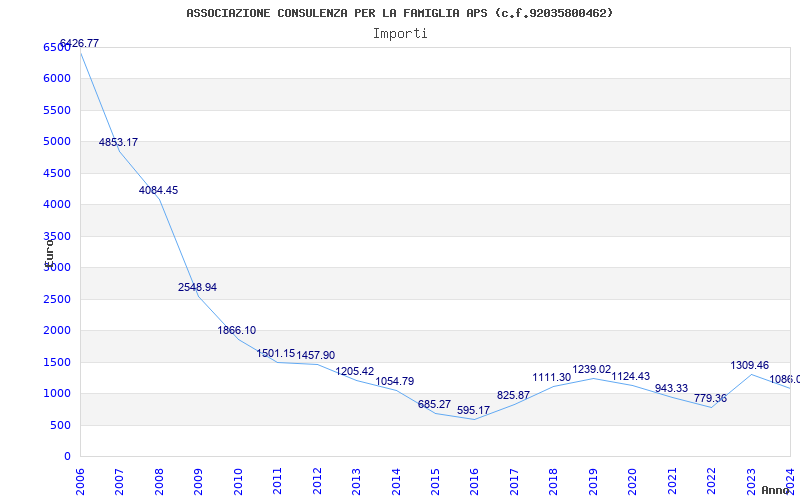Screen dimensions: 800x500
Task: Select the 1054.79 data label
Action: click(395, 381)
